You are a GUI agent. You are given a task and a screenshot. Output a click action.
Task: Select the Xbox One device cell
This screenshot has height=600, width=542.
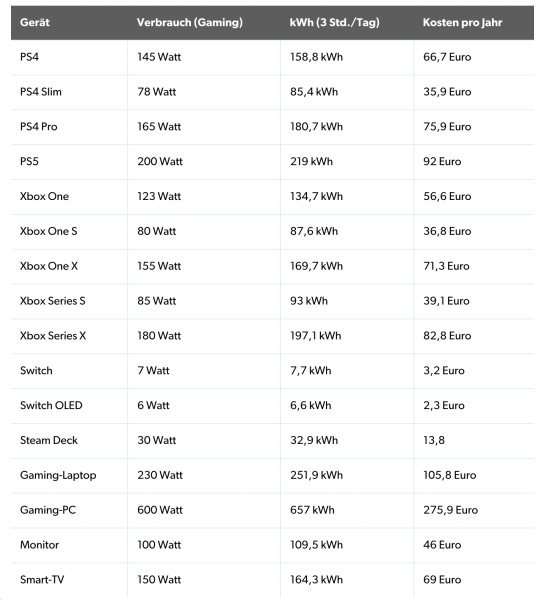(44, 196)
